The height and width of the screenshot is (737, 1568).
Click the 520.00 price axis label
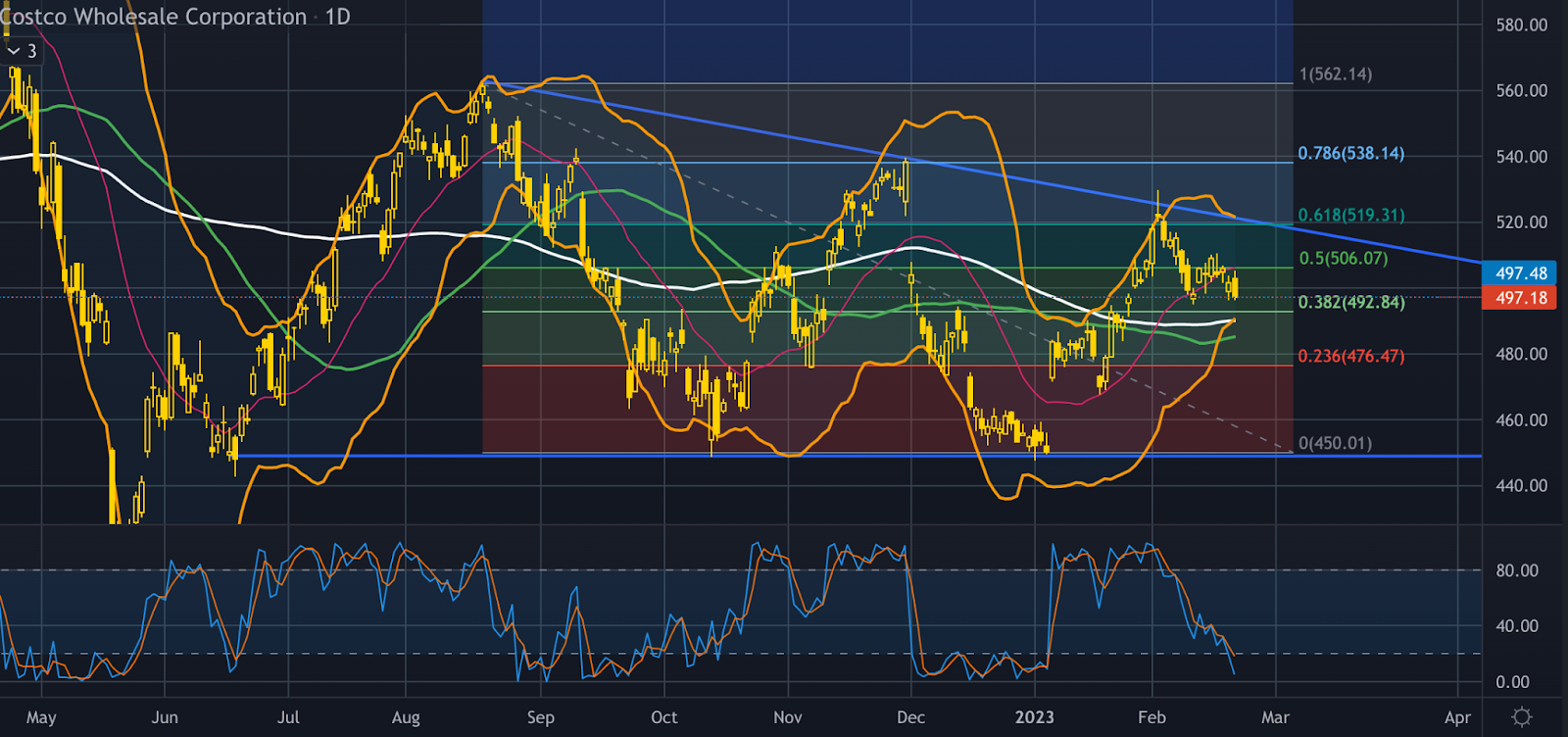pos(1522,221)
